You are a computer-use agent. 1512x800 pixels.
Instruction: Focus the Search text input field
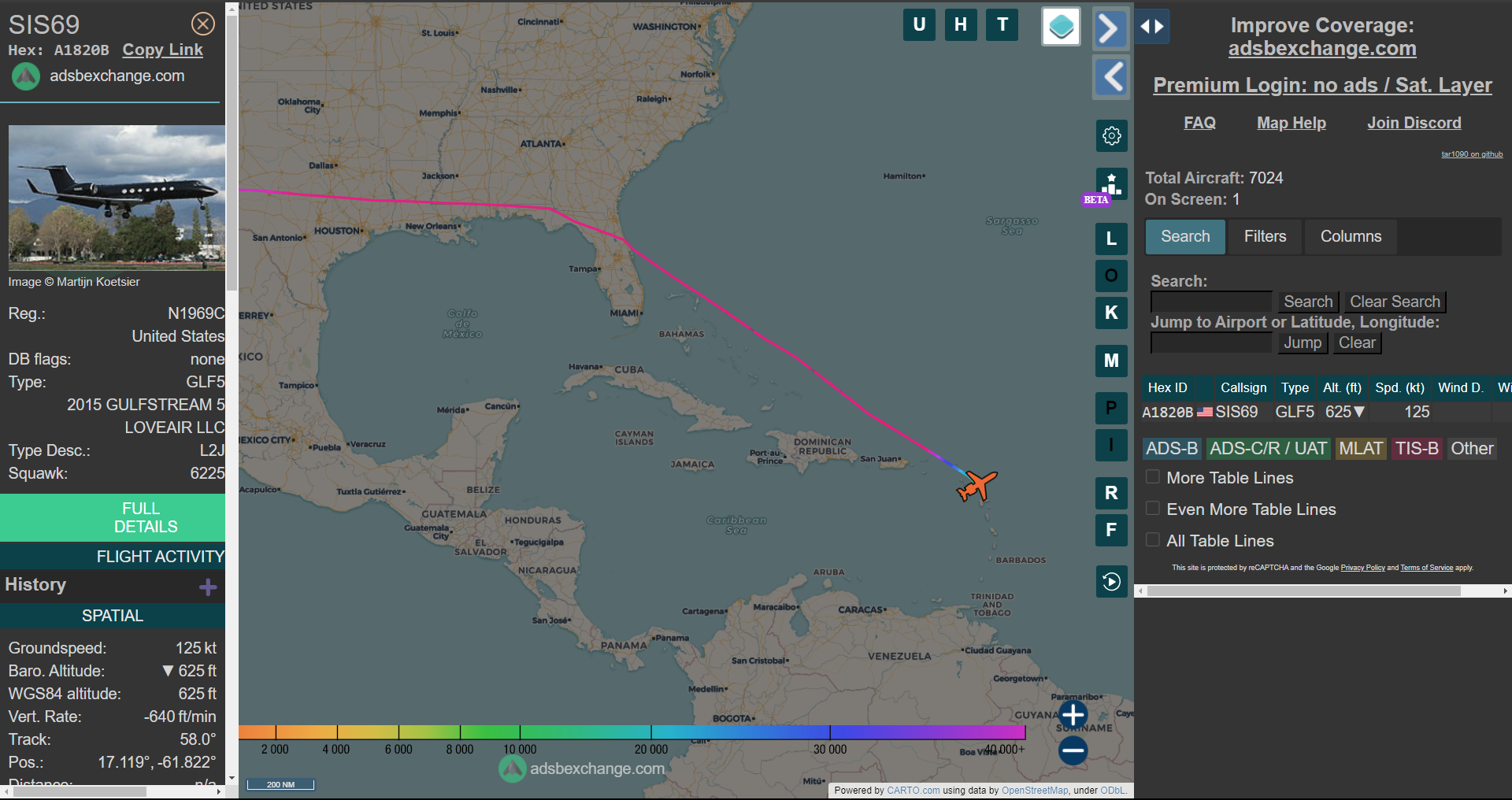[x=1211, y=302]
